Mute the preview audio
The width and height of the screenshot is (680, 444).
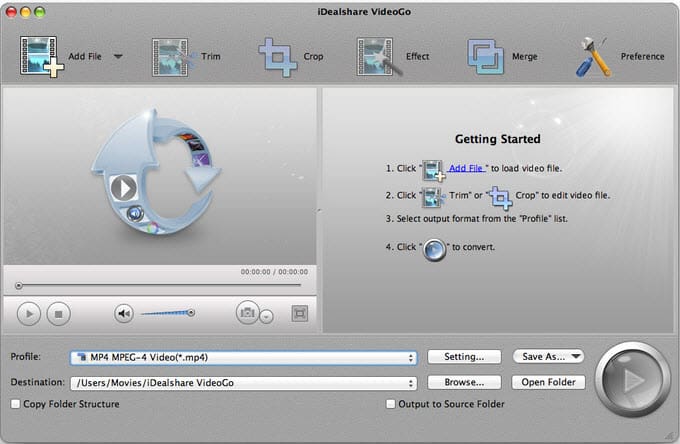[124, 313]
